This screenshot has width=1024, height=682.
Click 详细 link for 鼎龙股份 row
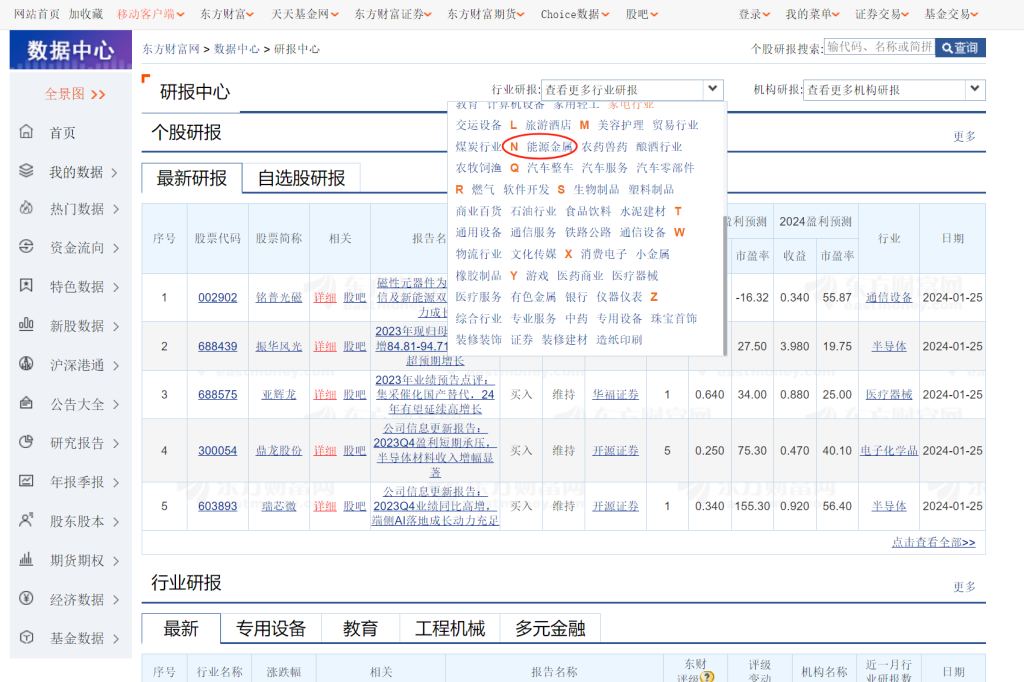tap(325, 451)
